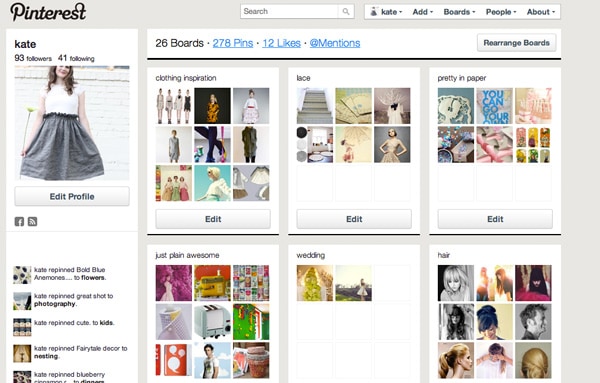Open the YOU CAN GO YOUR OWN pin thumbnail
The width and height of the screenshot is (600, 383).
point(494,106)
